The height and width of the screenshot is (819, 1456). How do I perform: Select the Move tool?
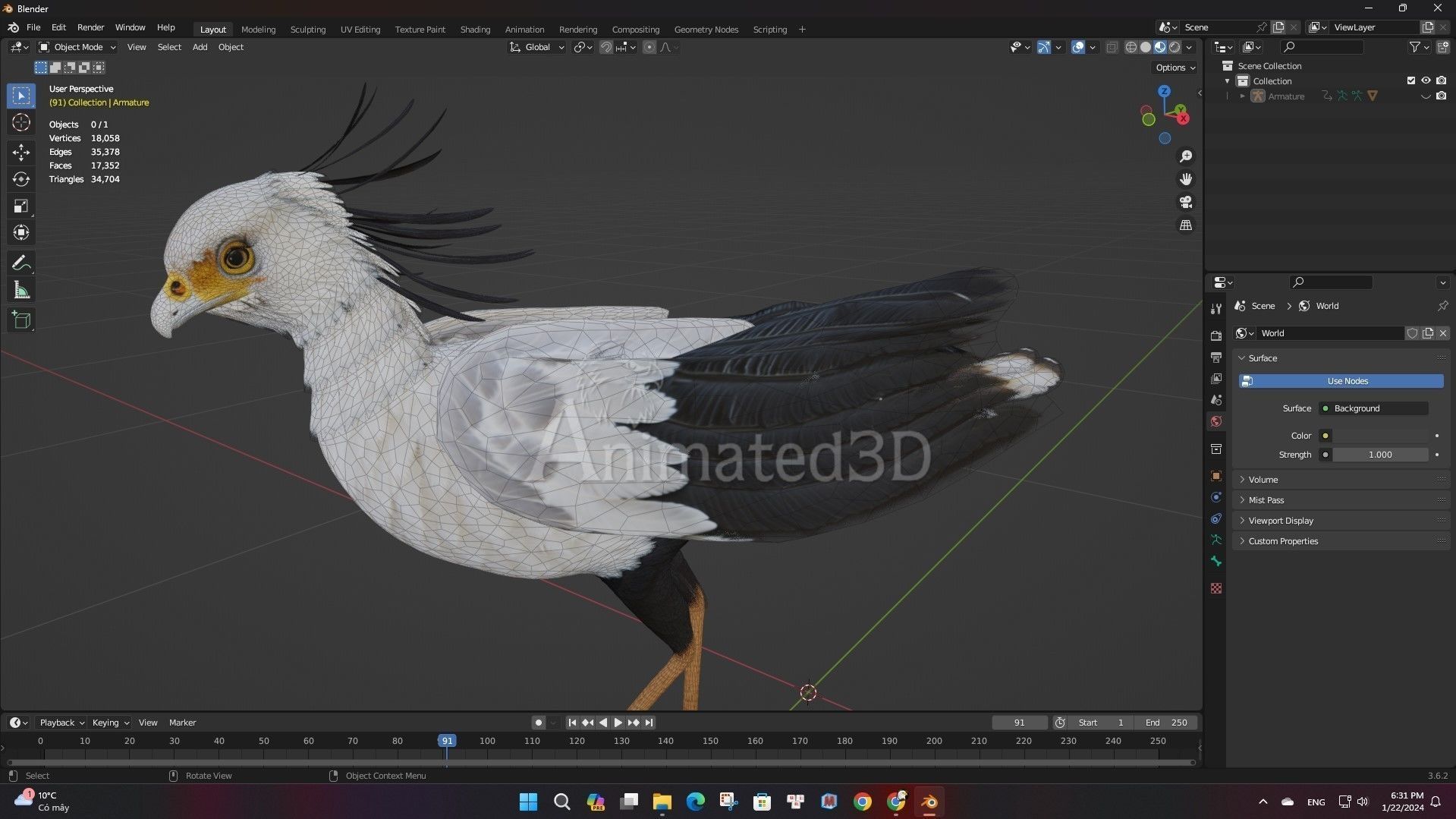21,153
